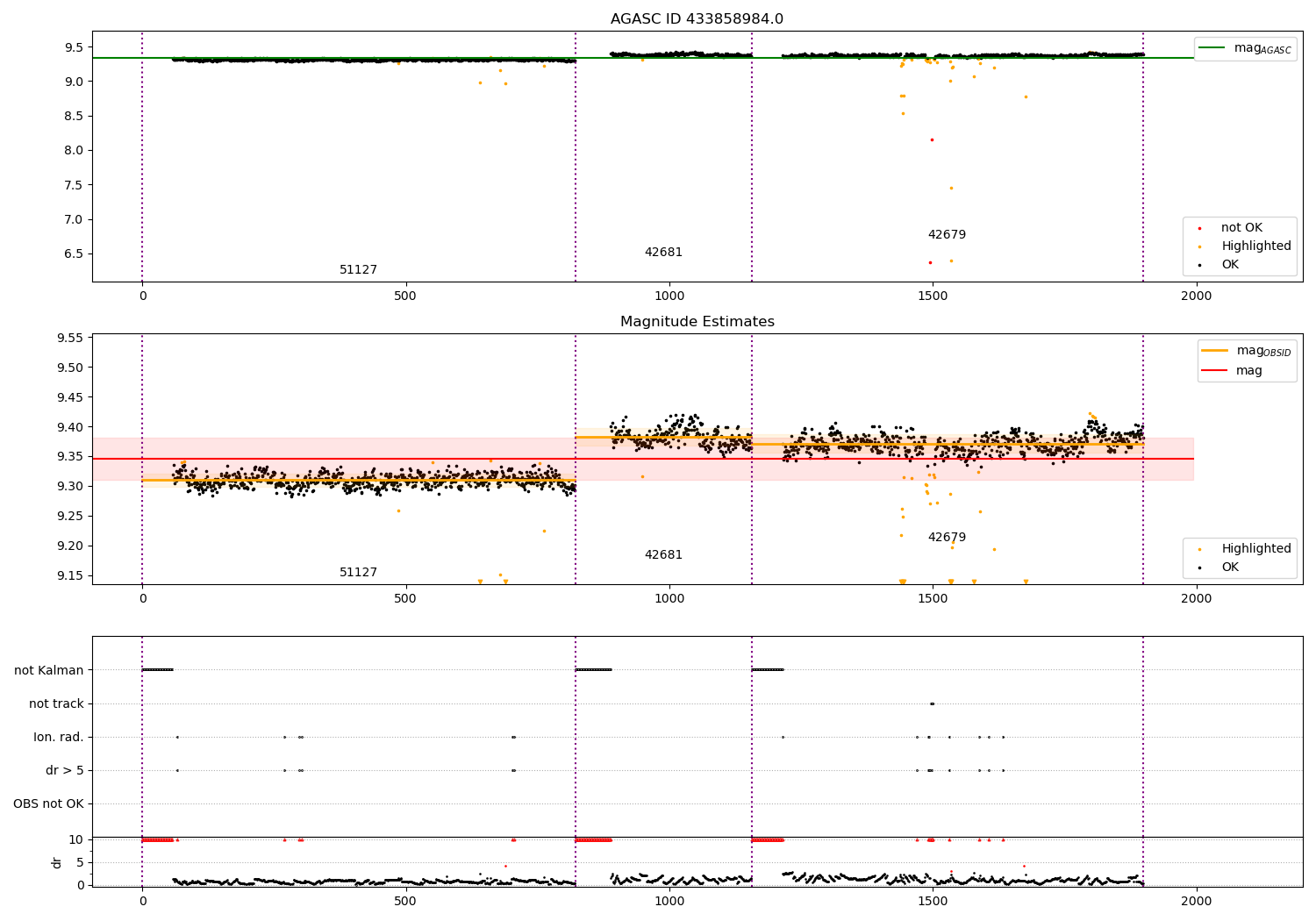Click the 8.0 y-axis tick label

pyautogui.click(x=74, y=151)
